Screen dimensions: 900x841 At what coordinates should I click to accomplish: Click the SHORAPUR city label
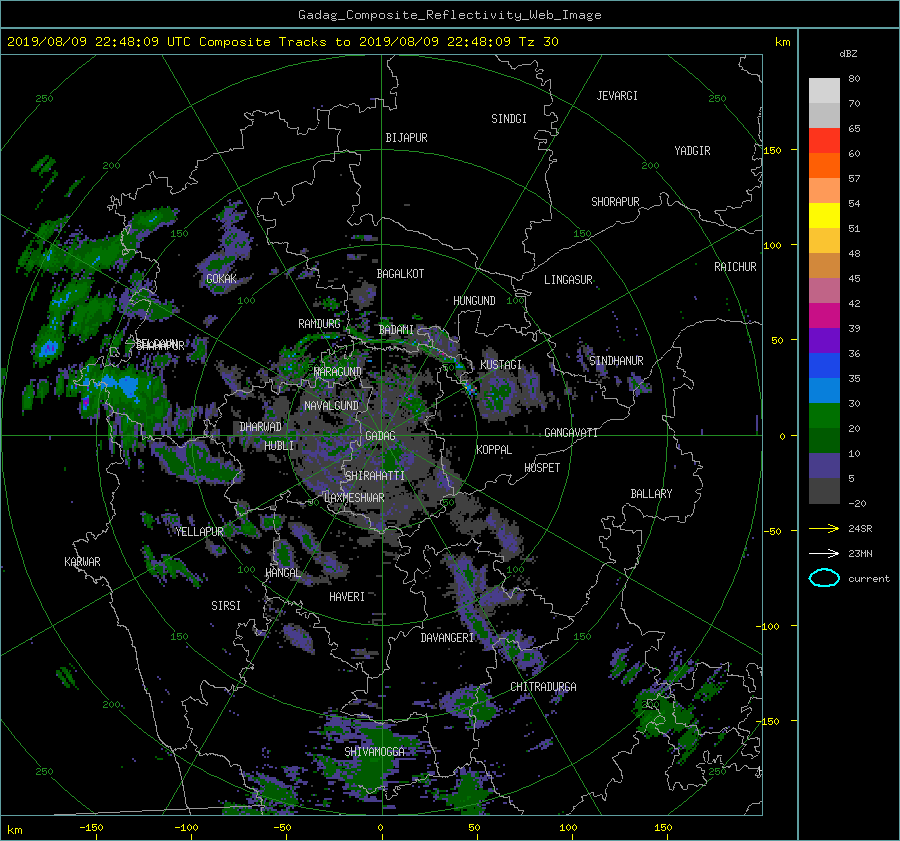(x=615, y=202)
